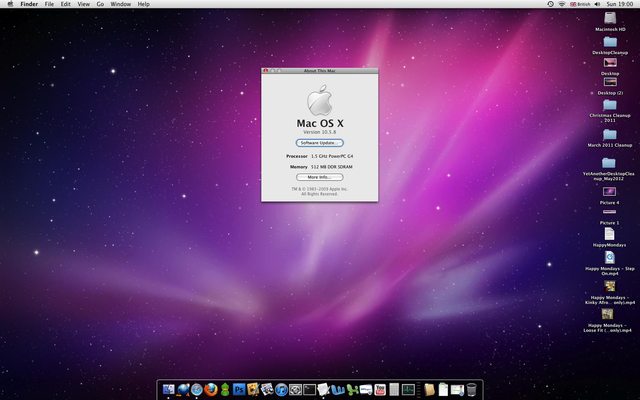Click the Finder icon in the dock
This screenshot has height=400, width=640.
pos(168,389)
